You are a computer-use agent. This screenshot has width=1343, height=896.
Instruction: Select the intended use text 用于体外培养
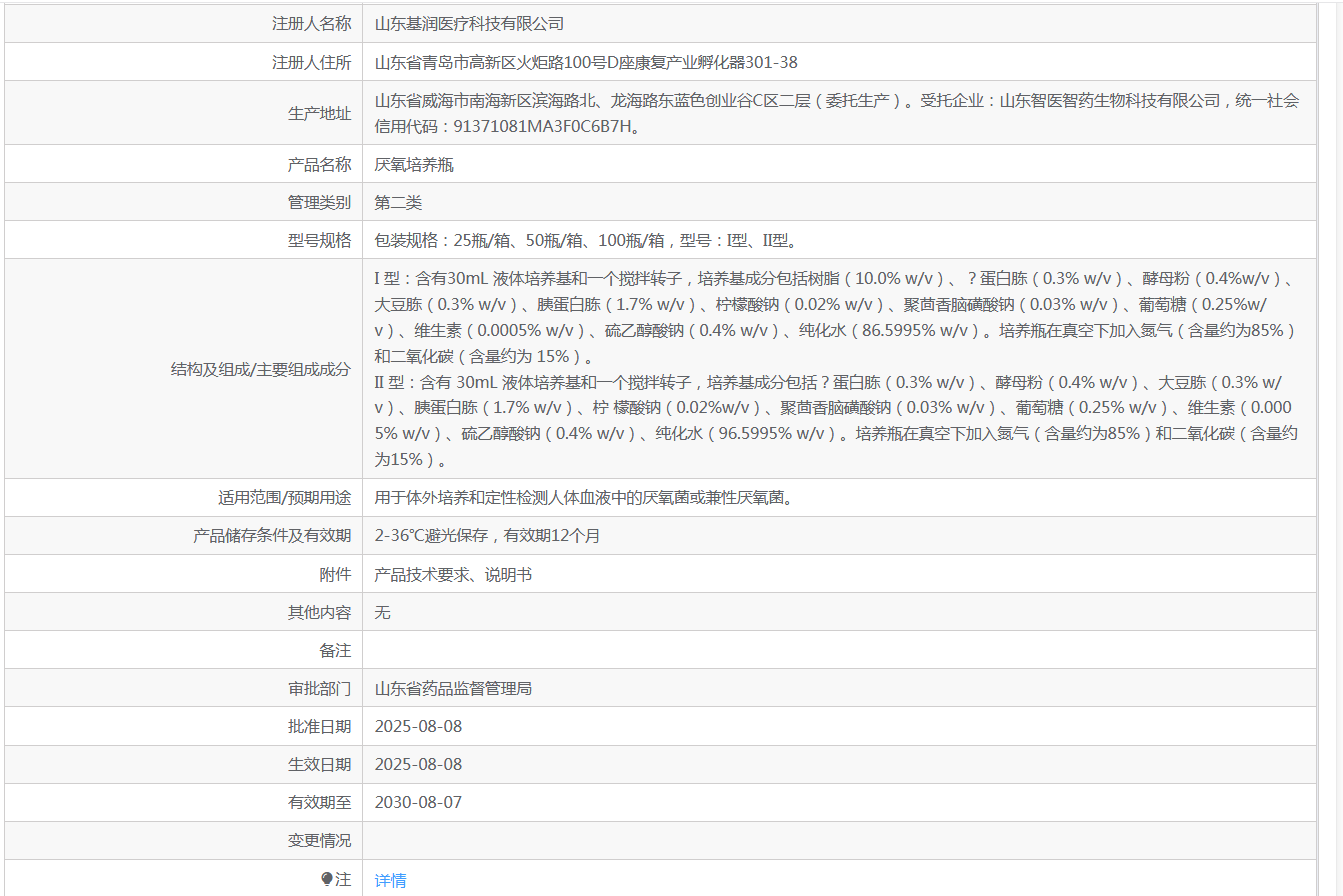click(x=584, y=498)
